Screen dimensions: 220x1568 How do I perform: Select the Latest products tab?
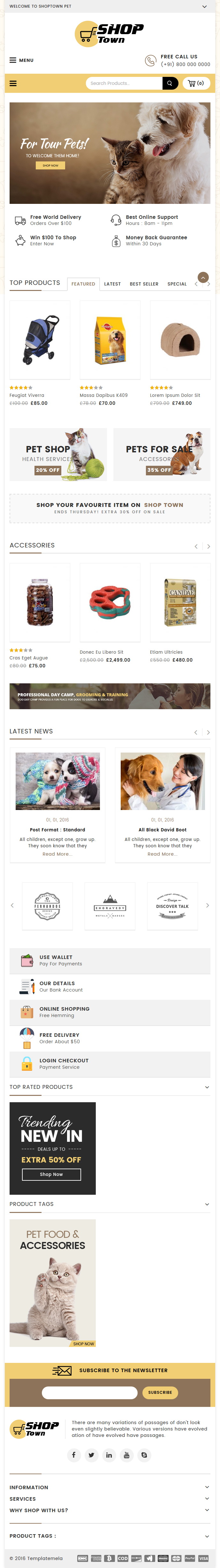coord(112,284)
